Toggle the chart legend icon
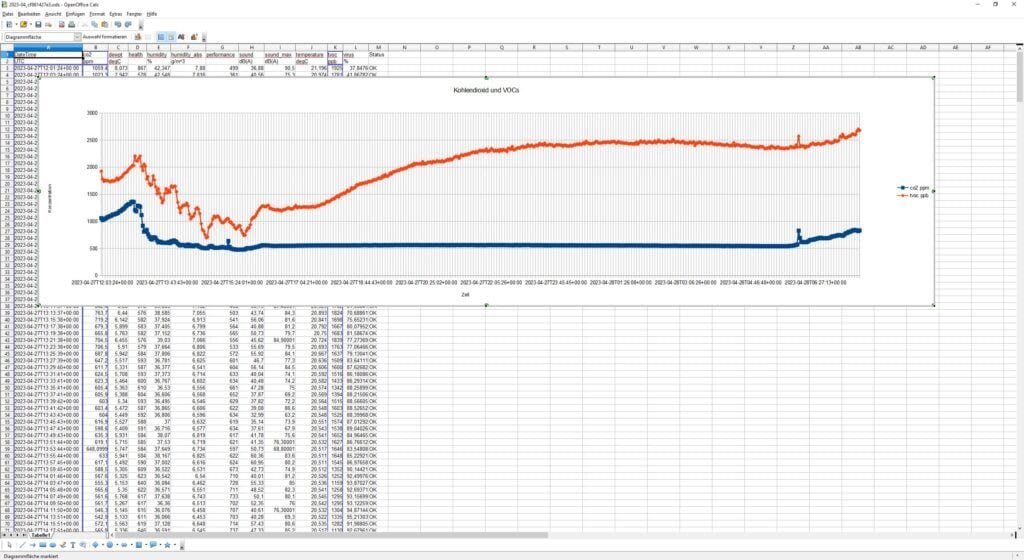The width and height of the screenshot is (1024, 560). click(171, 37)
